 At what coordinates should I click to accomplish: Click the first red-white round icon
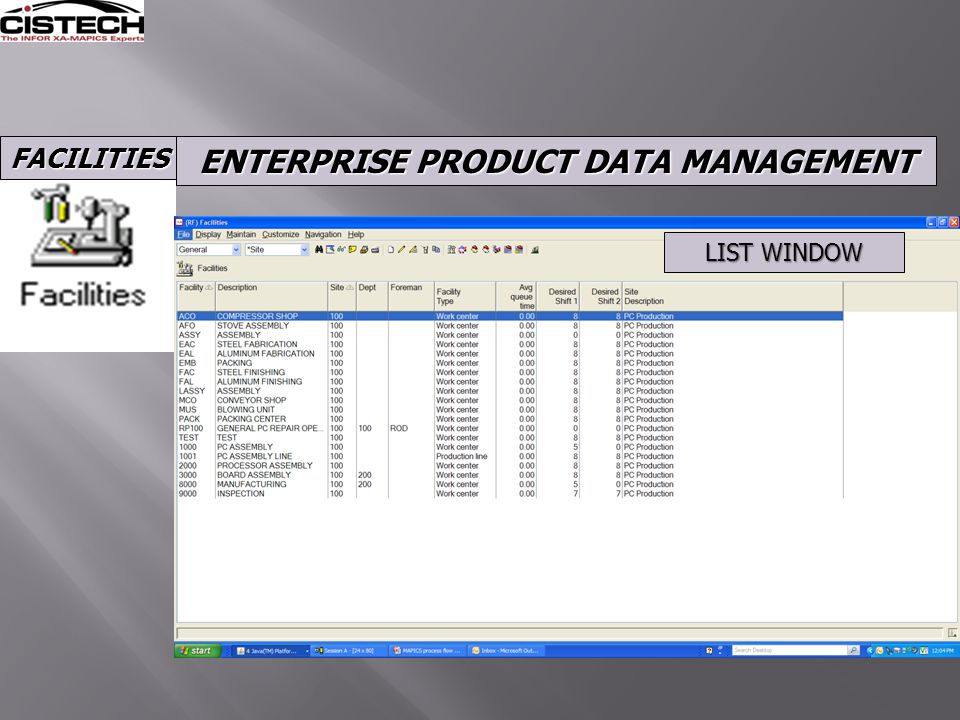click(x=474, y=249)
